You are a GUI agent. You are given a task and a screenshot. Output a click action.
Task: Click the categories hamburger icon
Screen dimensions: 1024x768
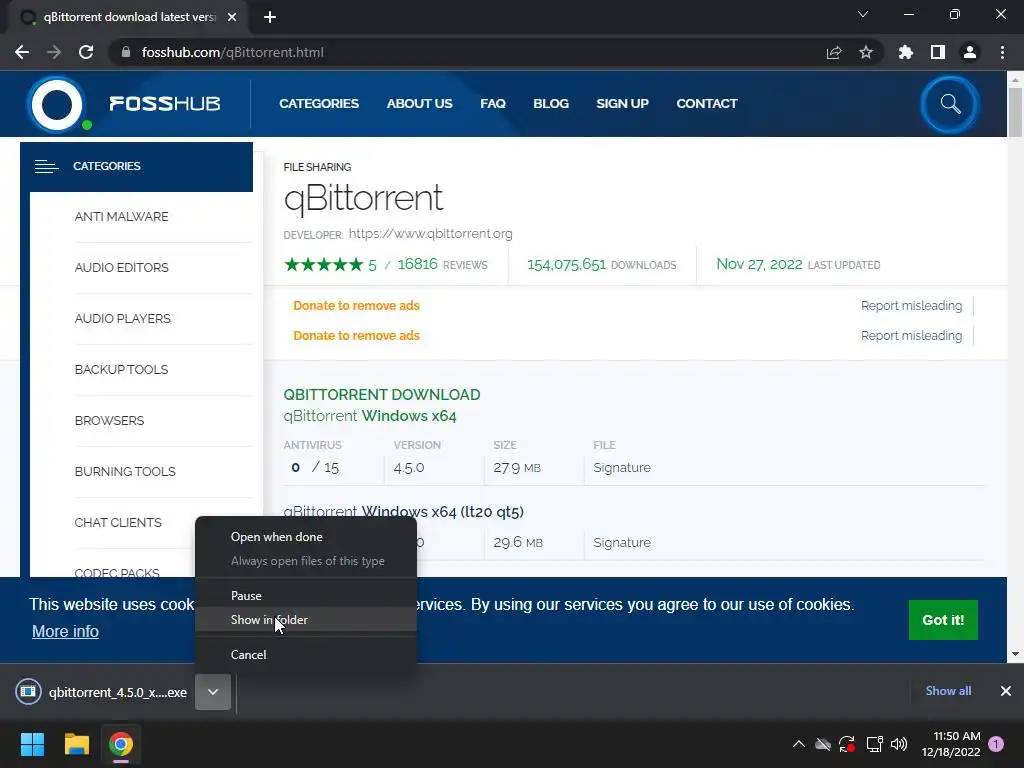pyautogui.click(x=46, y=167)
